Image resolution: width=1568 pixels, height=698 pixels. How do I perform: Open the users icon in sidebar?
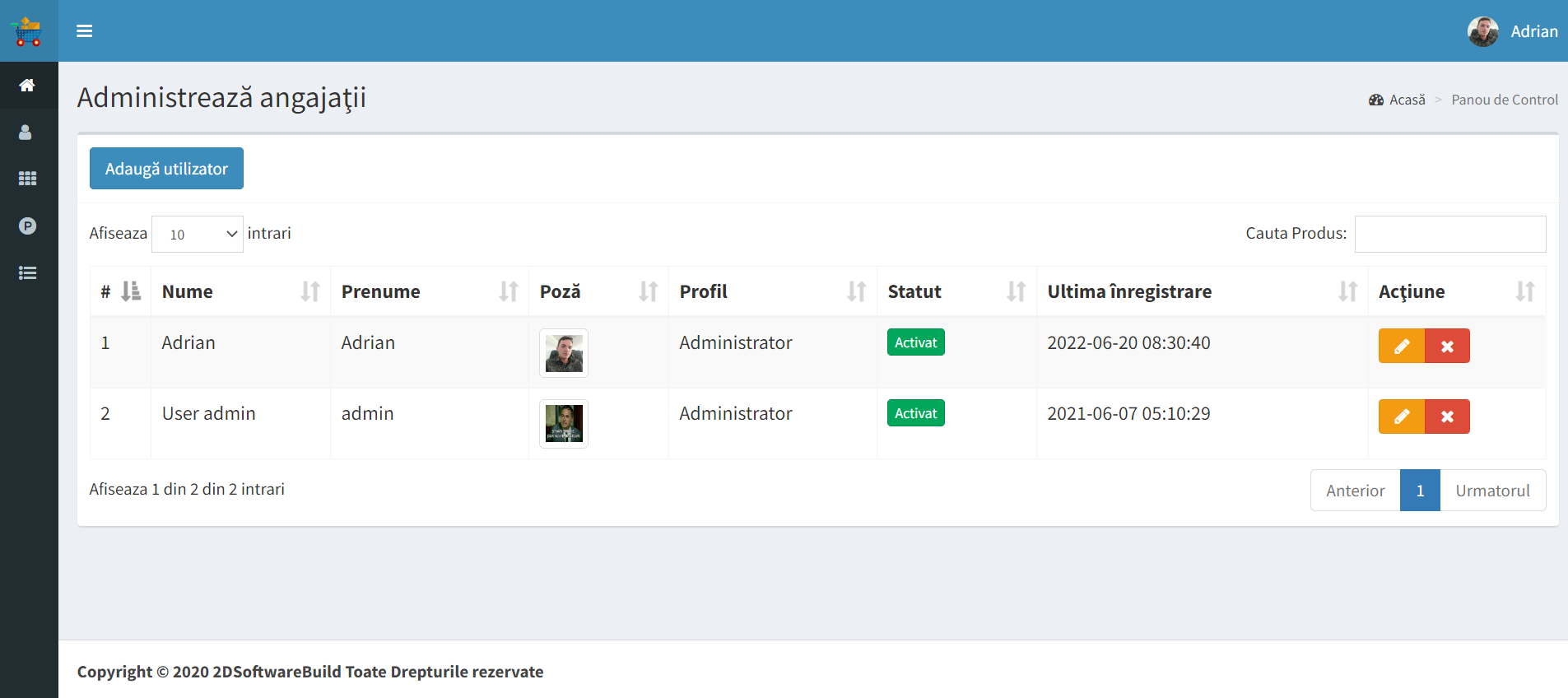(x=26, y=133)
